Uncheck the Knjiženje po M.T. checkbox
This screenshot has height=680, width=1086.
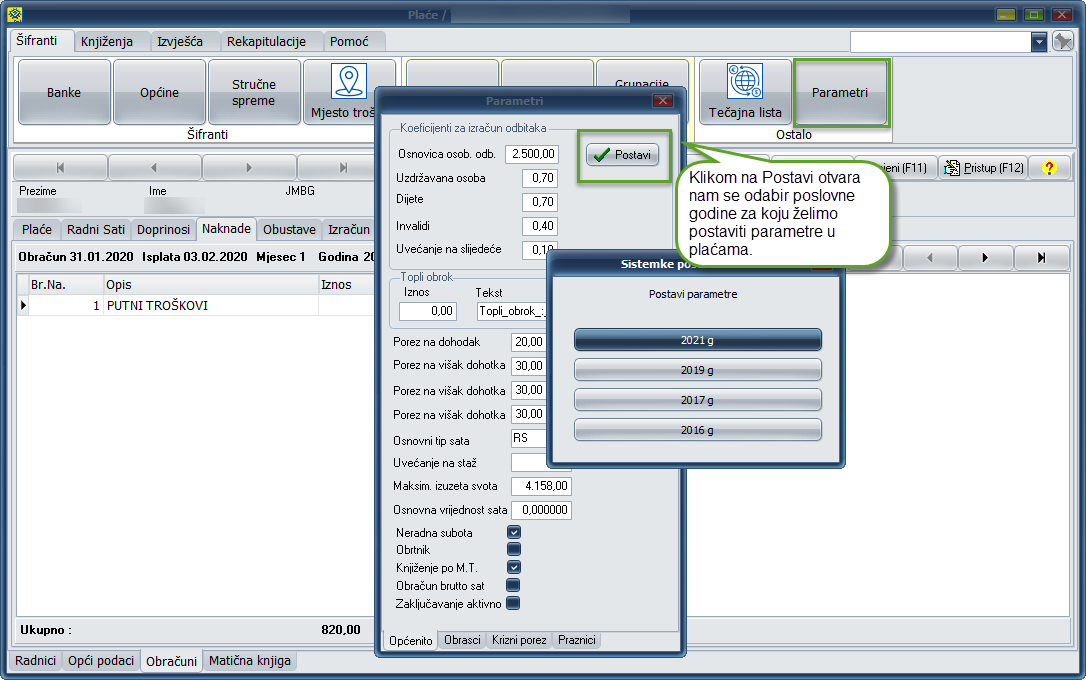(x=514, y=567)
